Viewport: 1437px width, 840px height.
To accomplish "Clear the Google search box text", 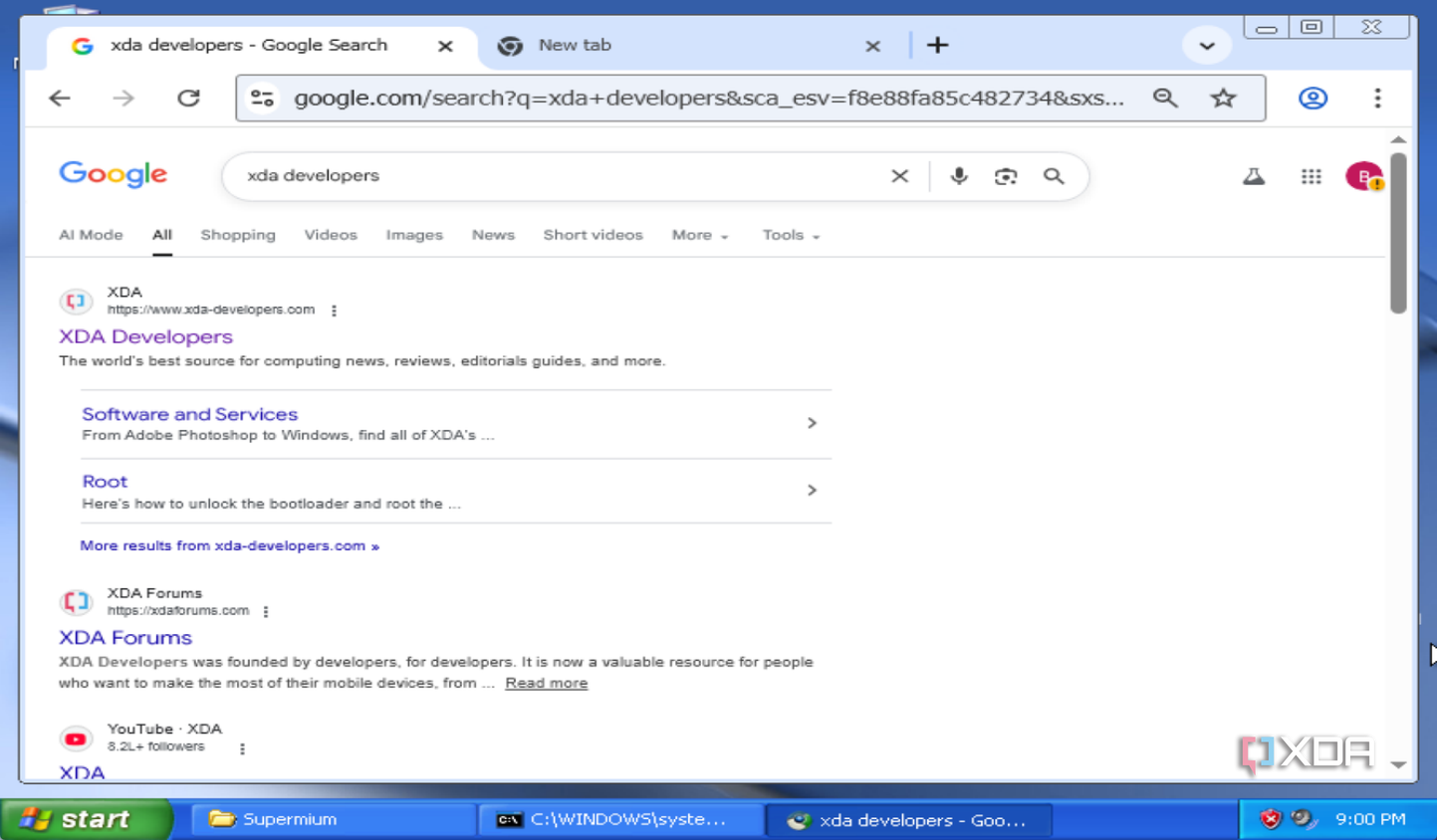I will point(899,176).
